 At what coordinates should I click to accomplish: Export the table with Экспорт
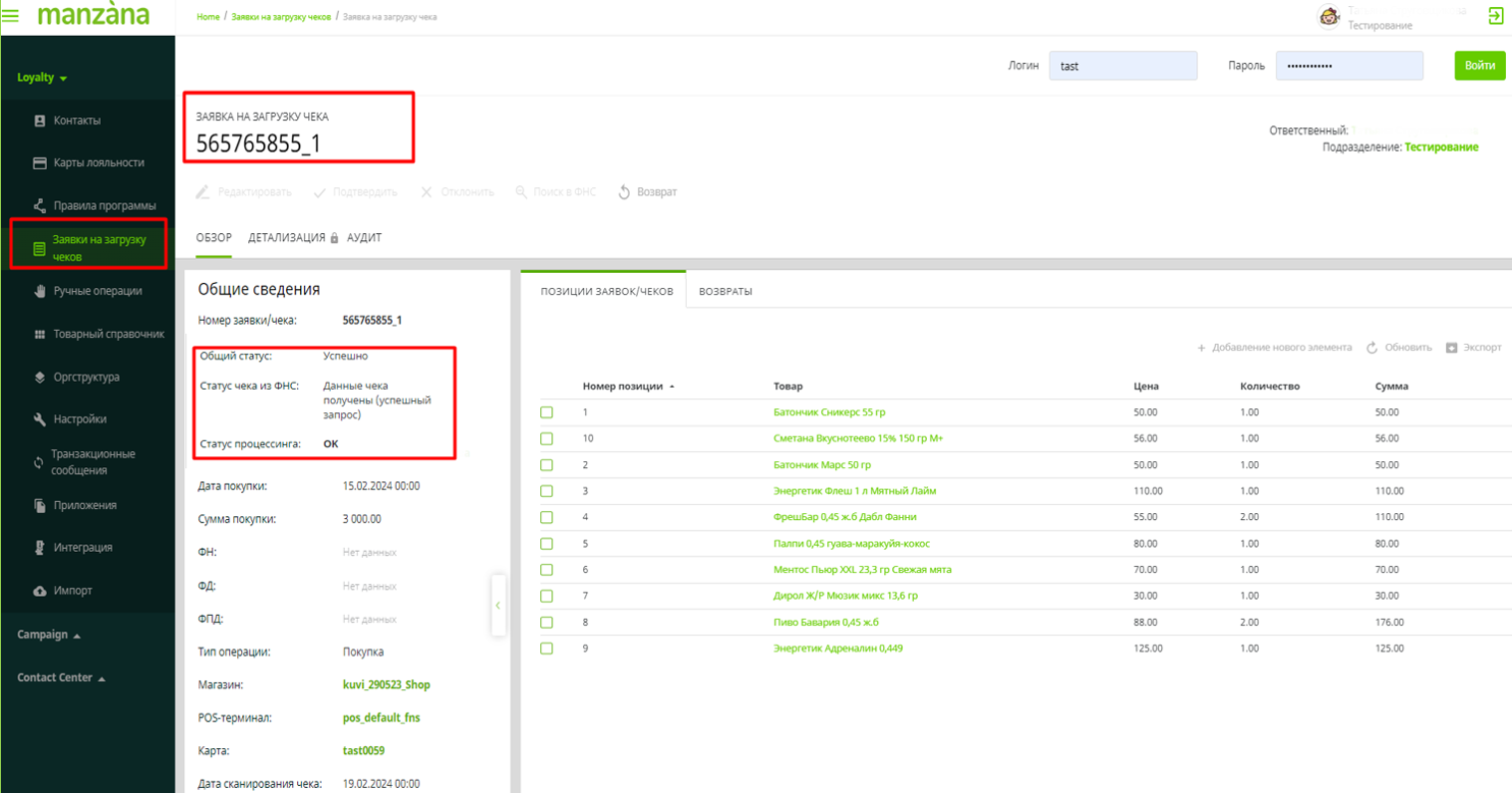coord(1473,348)
